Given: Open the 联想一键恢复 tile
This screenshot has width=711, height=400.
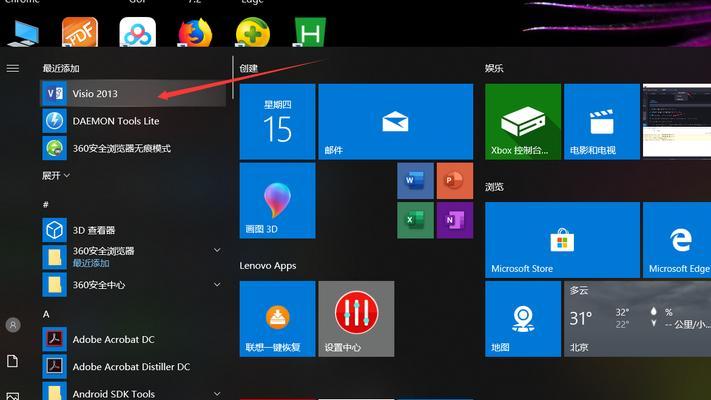Looking at the screenshot, I should point(278,319).
